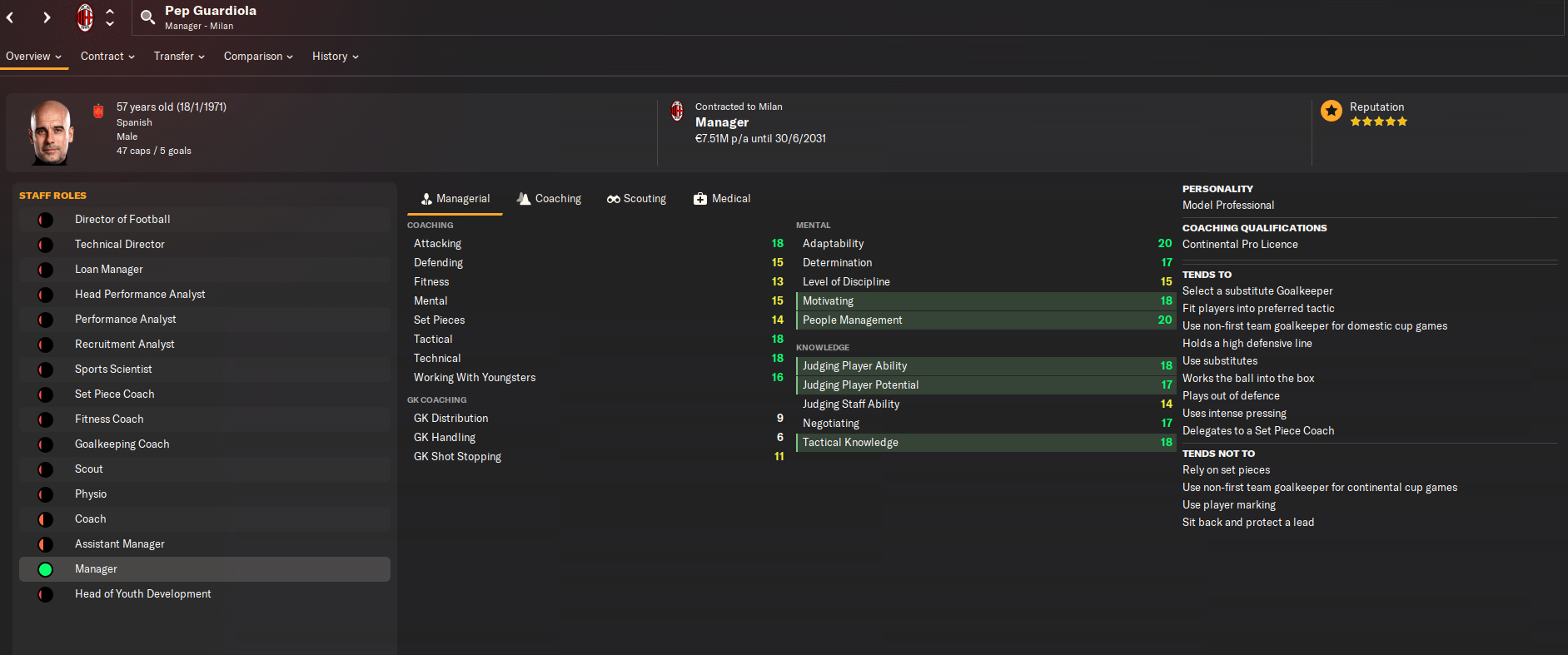Click the forward navigation arrow
This screenshot has width=1568, height=655.
pos(47,17)
